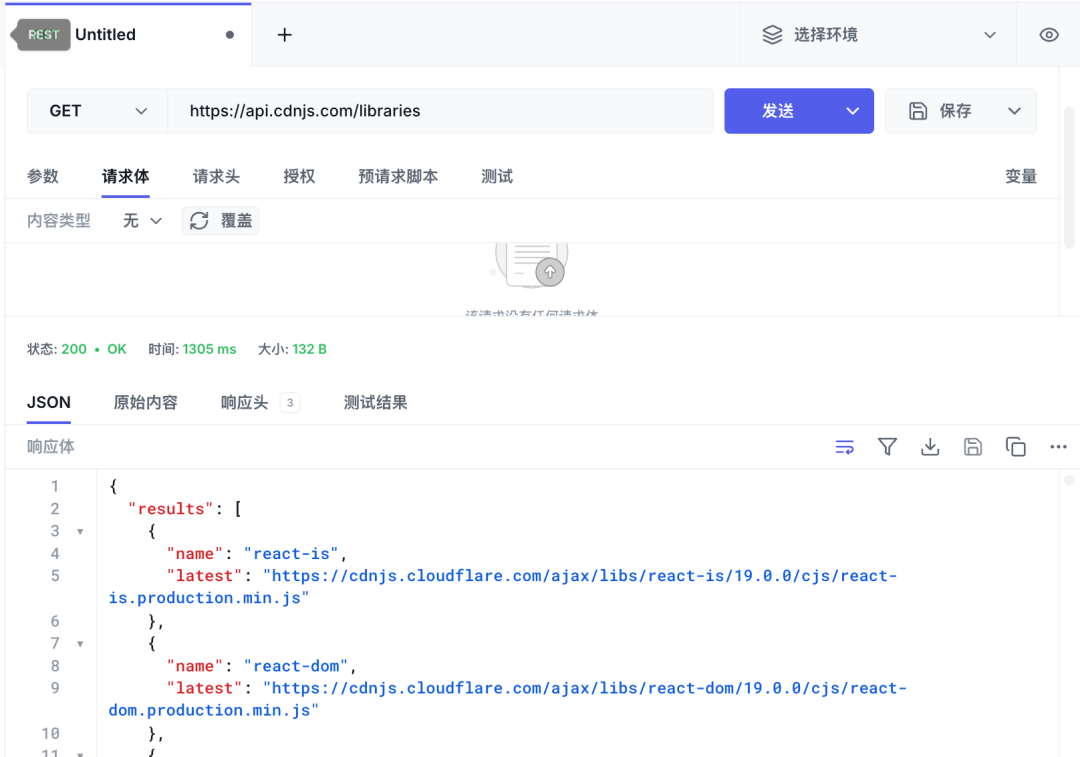Screen dimensions: 1080x757
Task: Toggle word wrap in the response body
Action: point(845,447)
